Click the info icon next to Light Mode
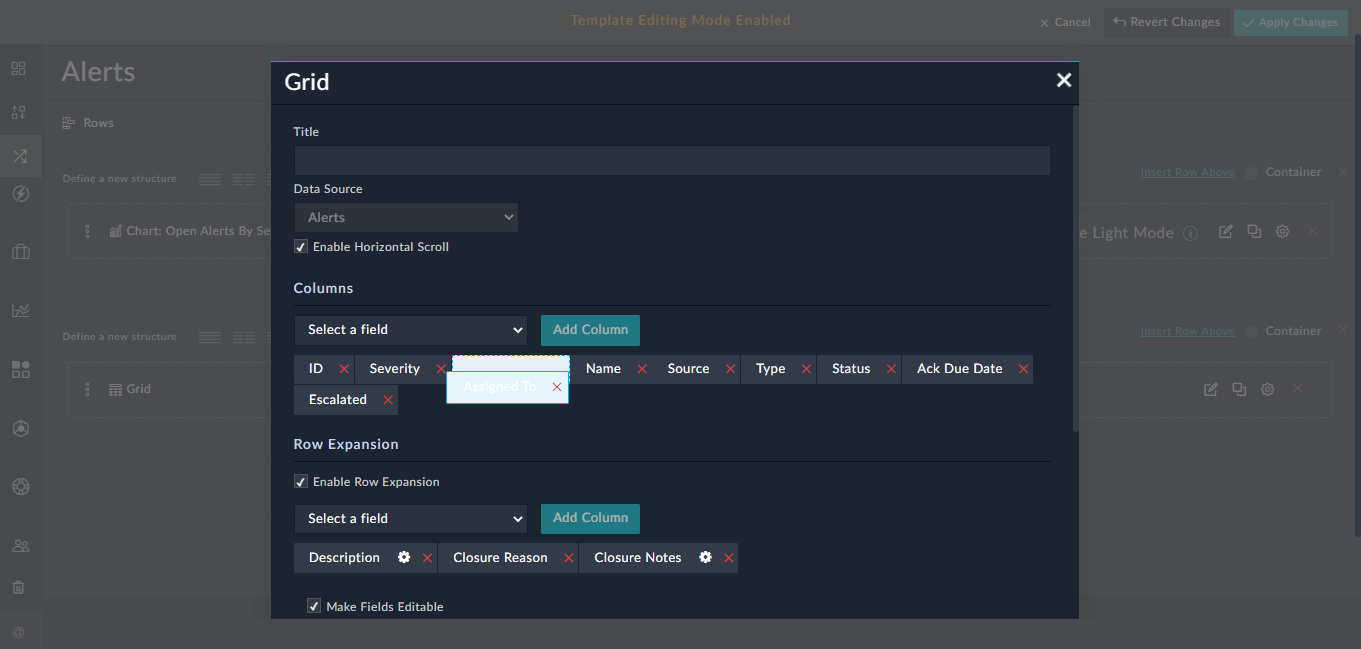This screenshot has width=1361, height=649. [1190, 233]
